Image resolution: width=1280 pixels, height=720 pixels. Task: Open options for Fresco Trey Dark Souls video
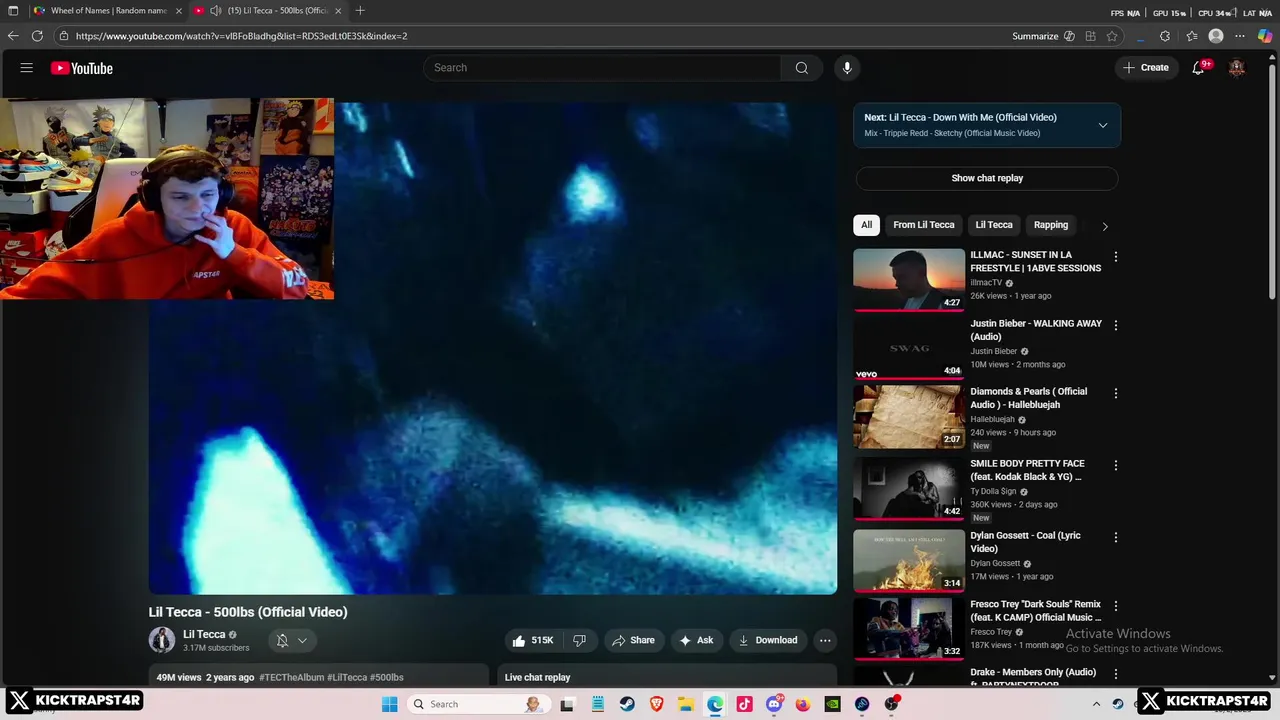point(1116,606)
